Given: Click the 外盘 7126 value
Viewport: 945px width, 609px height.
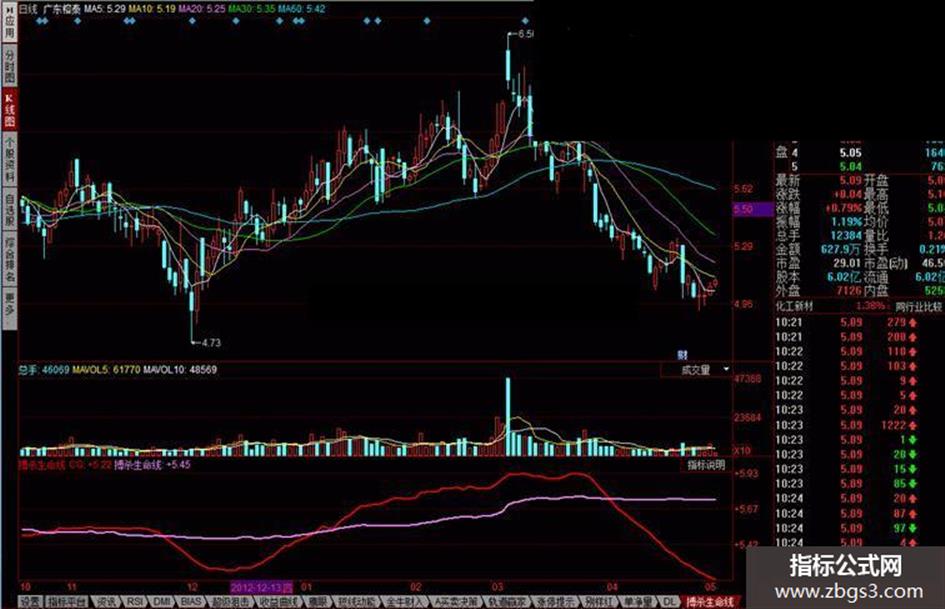Looking at the screenshot, I should click(x=849, y=291).
